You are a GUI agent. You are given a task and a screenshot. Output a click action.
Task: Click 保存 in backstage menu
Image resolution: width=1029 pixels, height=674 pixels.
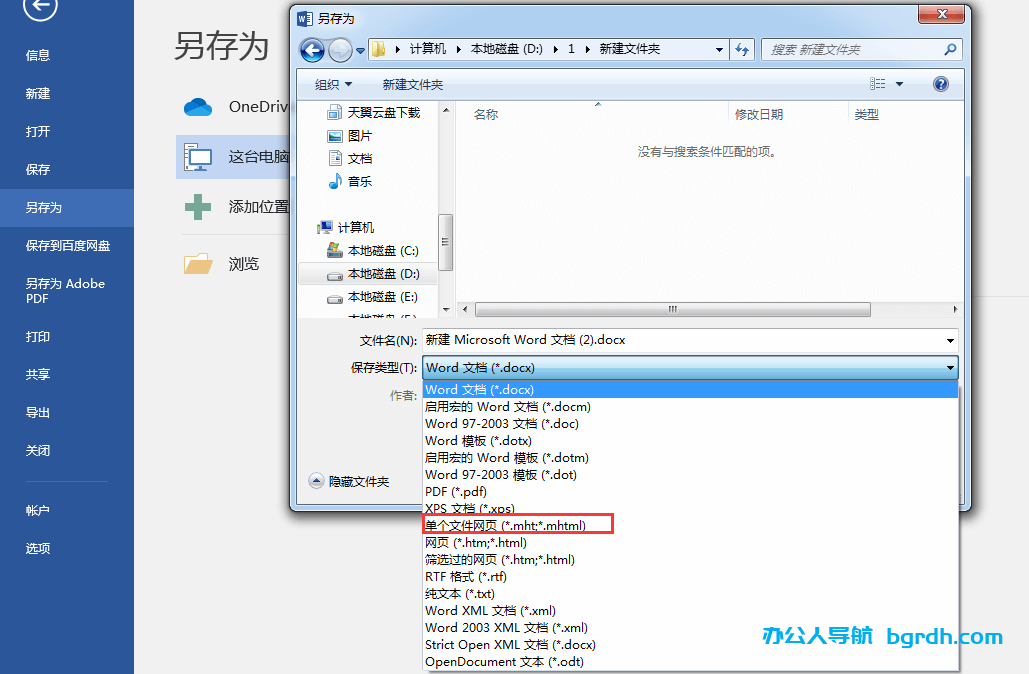pyautogui.click(x=38, y=170)
